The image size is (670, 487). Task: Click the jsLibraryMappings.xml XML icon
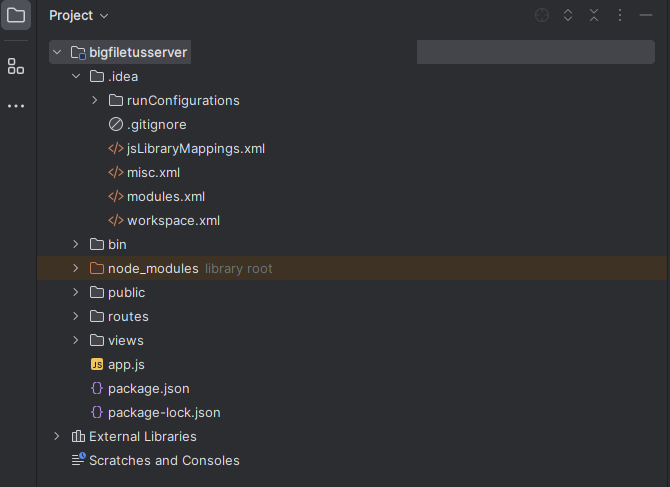pyautogui.click(x=116, y=148)
